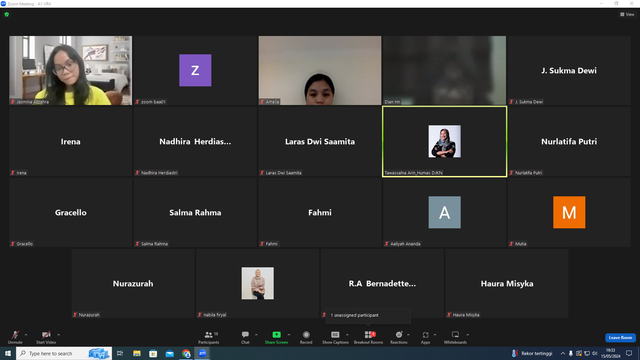Expand share options arrow next to Share Screen
The image size is (640, 360).
(289, 335)
